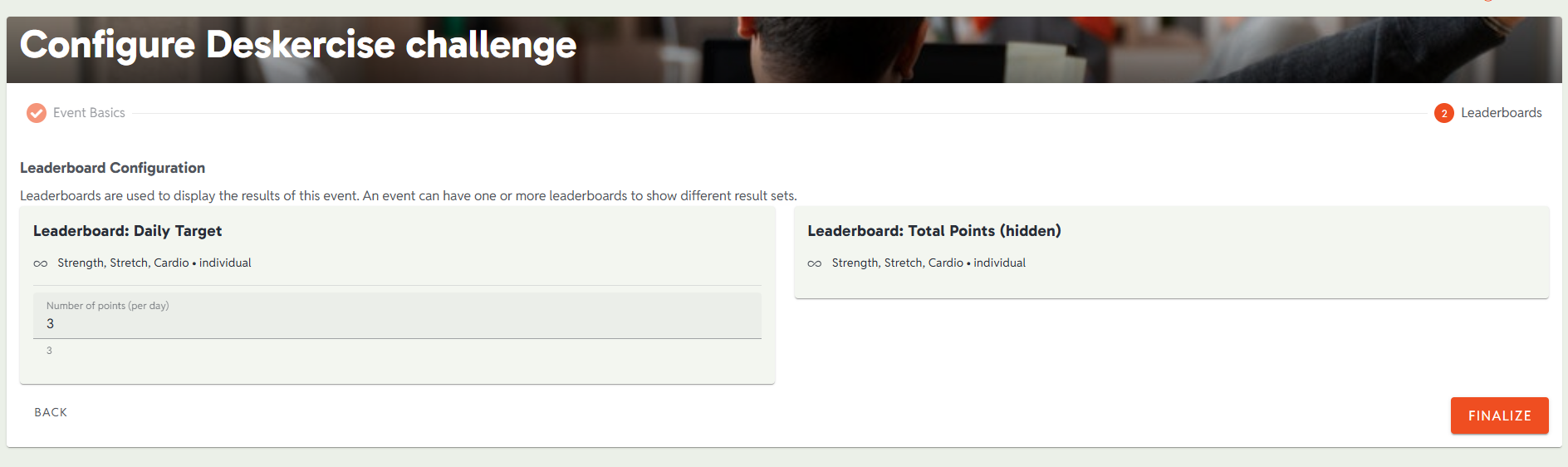Click the Number of points (per day) label
Viewport: 1568px width, 467px height.
[x=107, y=306]
